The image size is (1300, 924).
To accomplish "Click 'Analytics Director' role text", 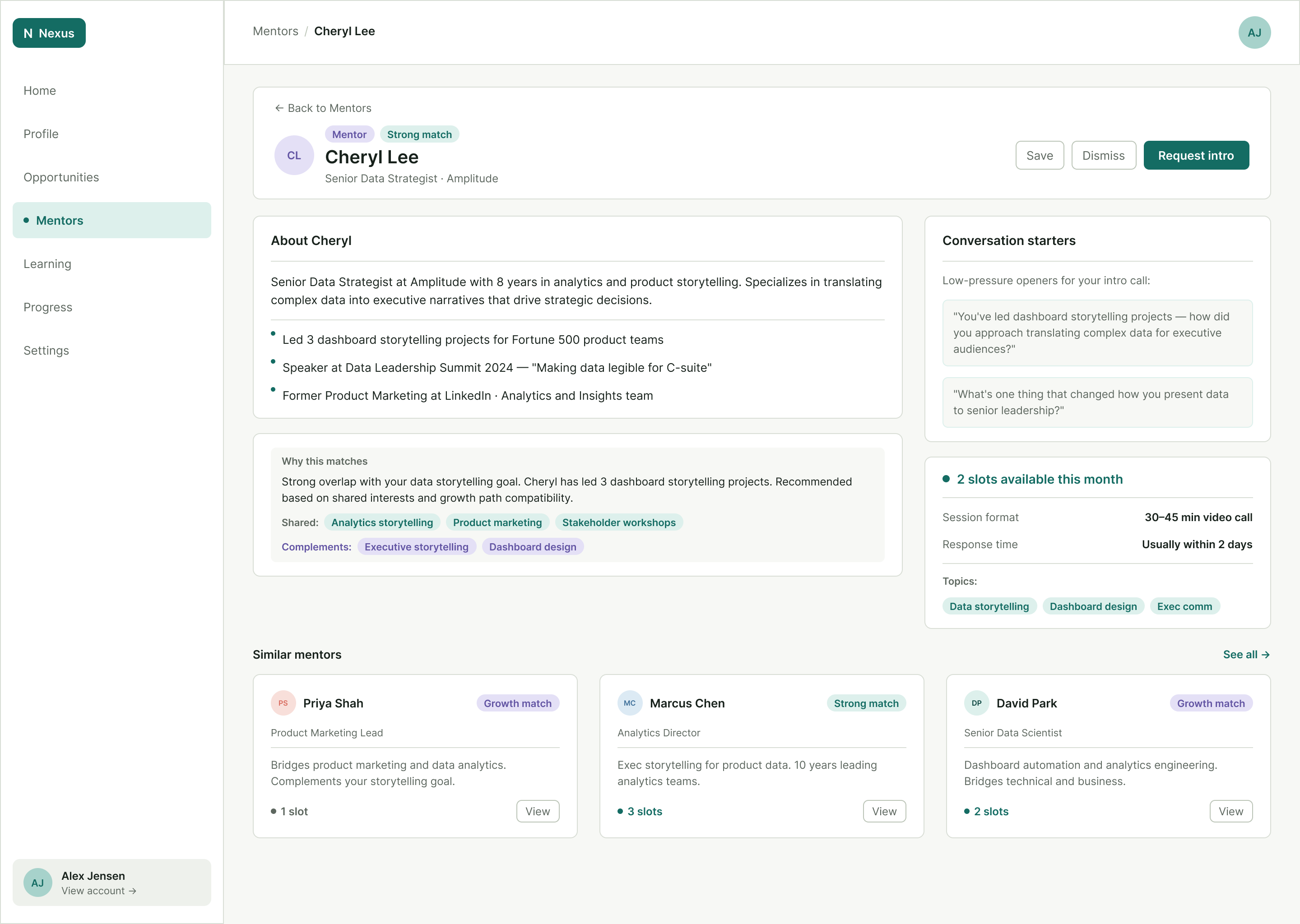I will (x=659, y=733).
